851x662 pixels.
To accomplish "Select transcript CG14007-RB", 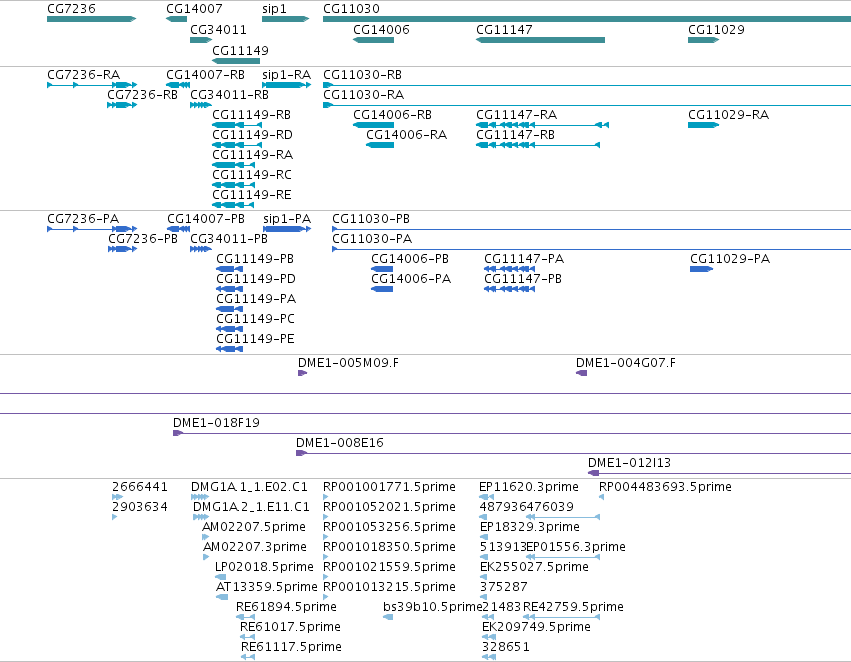I will click(x=205, y=75).
